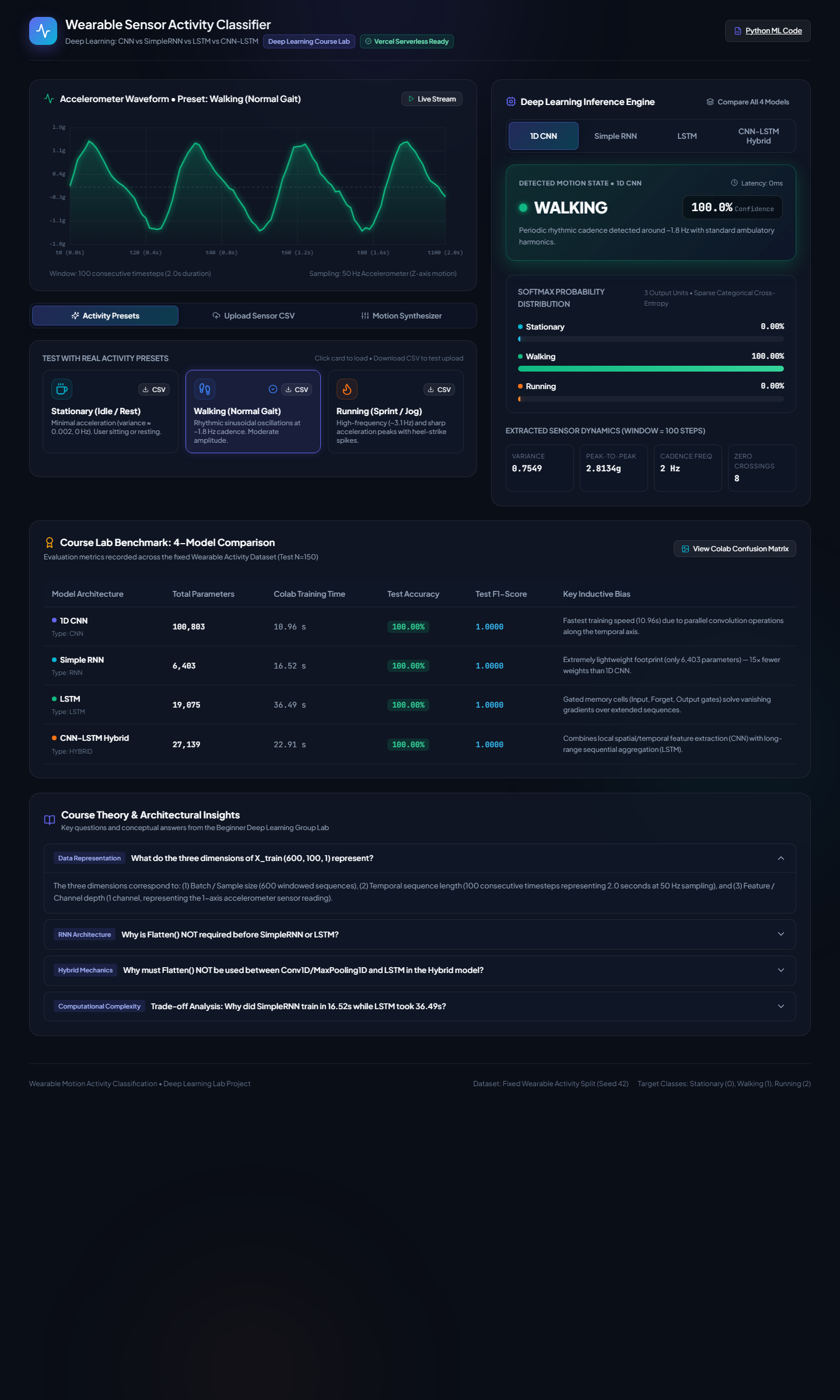Image resolution: width=840 pixels, height=1400 pixels.
Task: Select the LSTM model tab
Action: (x=687, y=136)
